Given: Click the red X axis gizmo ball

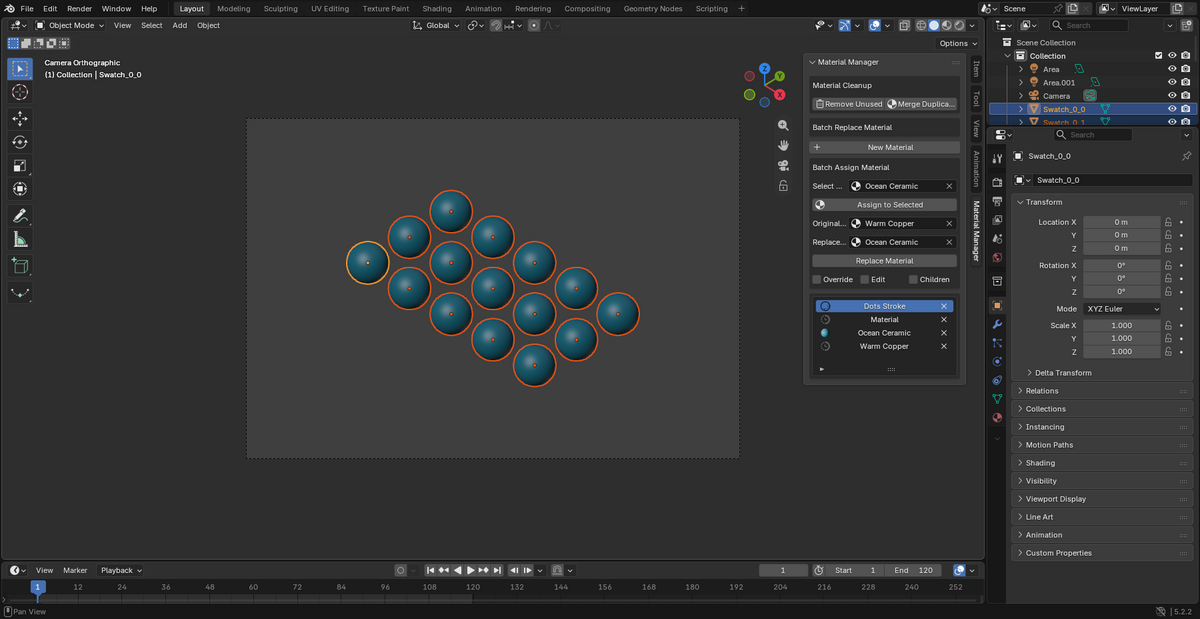Looking at the screenshot, I should point(780,94).
